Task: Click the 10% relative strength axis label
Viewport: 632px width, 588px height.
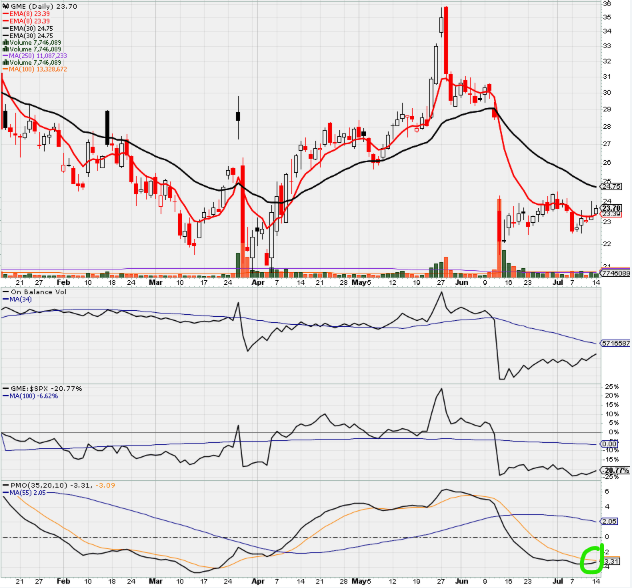Action: (x=612, y=414)
